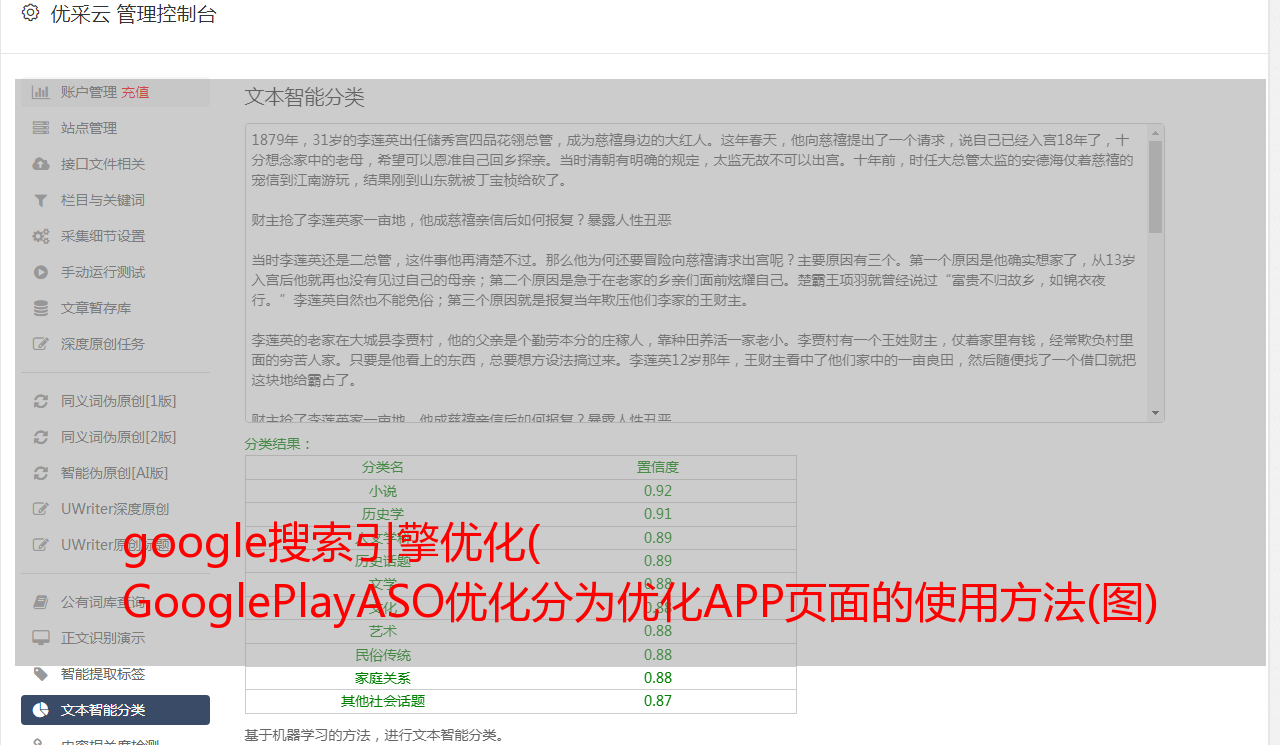The image size is (1280, 745).
Task: Click the play icon for 手动运行测试
Action: coord(40,272)
